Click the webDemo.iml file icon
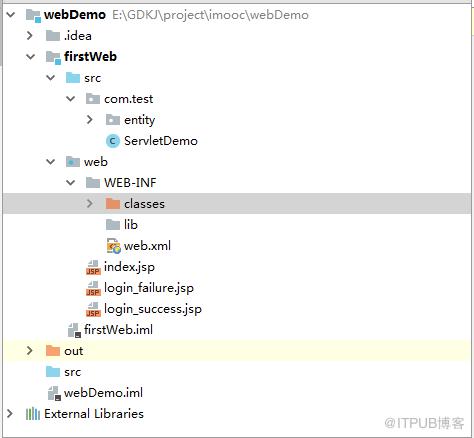Image resolution: width=474 pixels, height=438 pixels. [x=54, y=393]
